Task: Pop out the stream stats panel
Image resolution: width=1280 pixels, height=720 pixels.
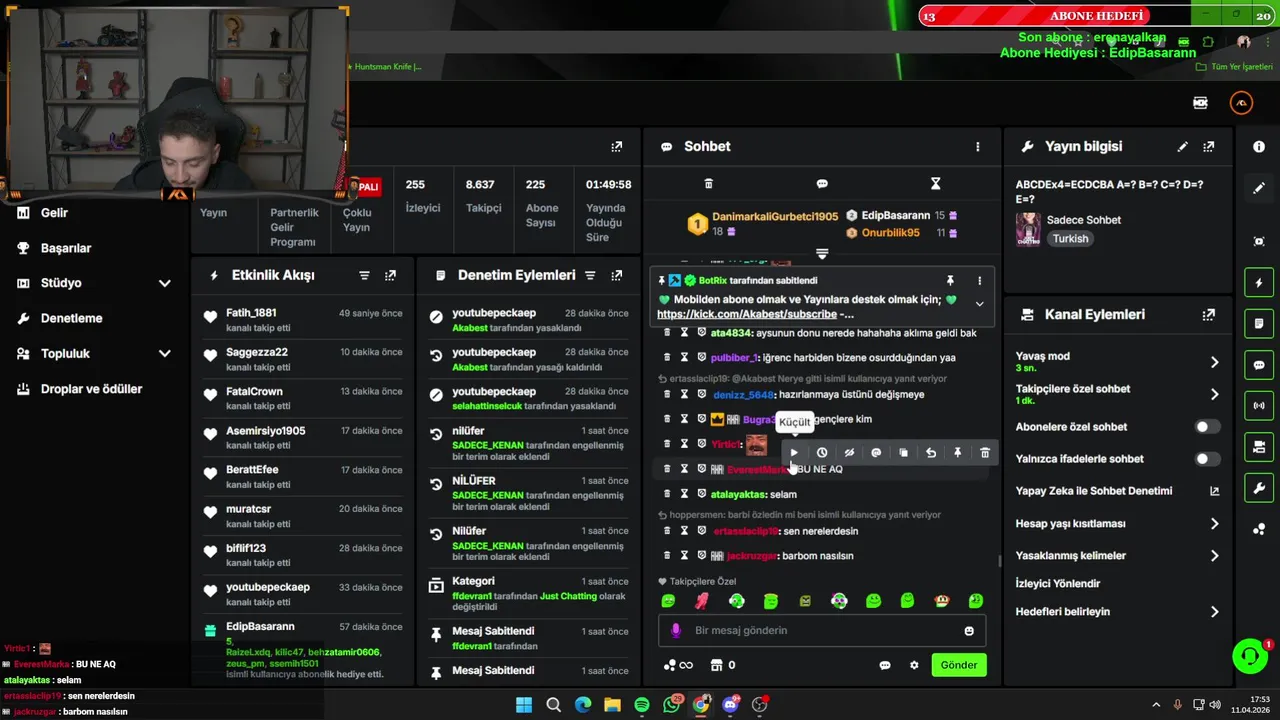Action: [x=617, y=147]
